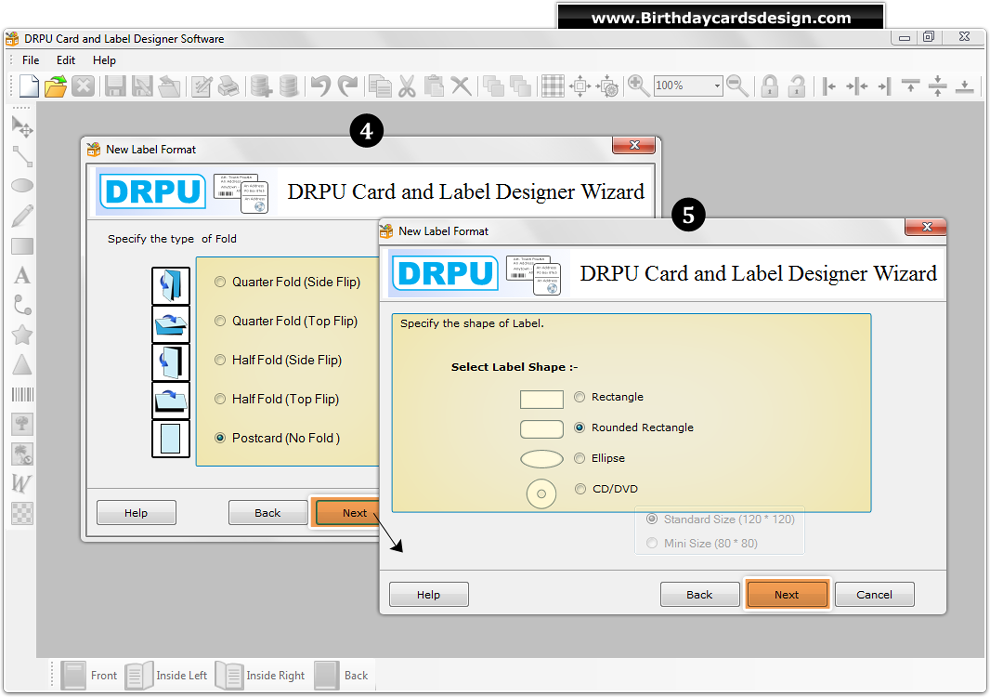Screen dimensions: 990x697
Task: Close the fold type New Label Format dialog
Action: point(635,145)
